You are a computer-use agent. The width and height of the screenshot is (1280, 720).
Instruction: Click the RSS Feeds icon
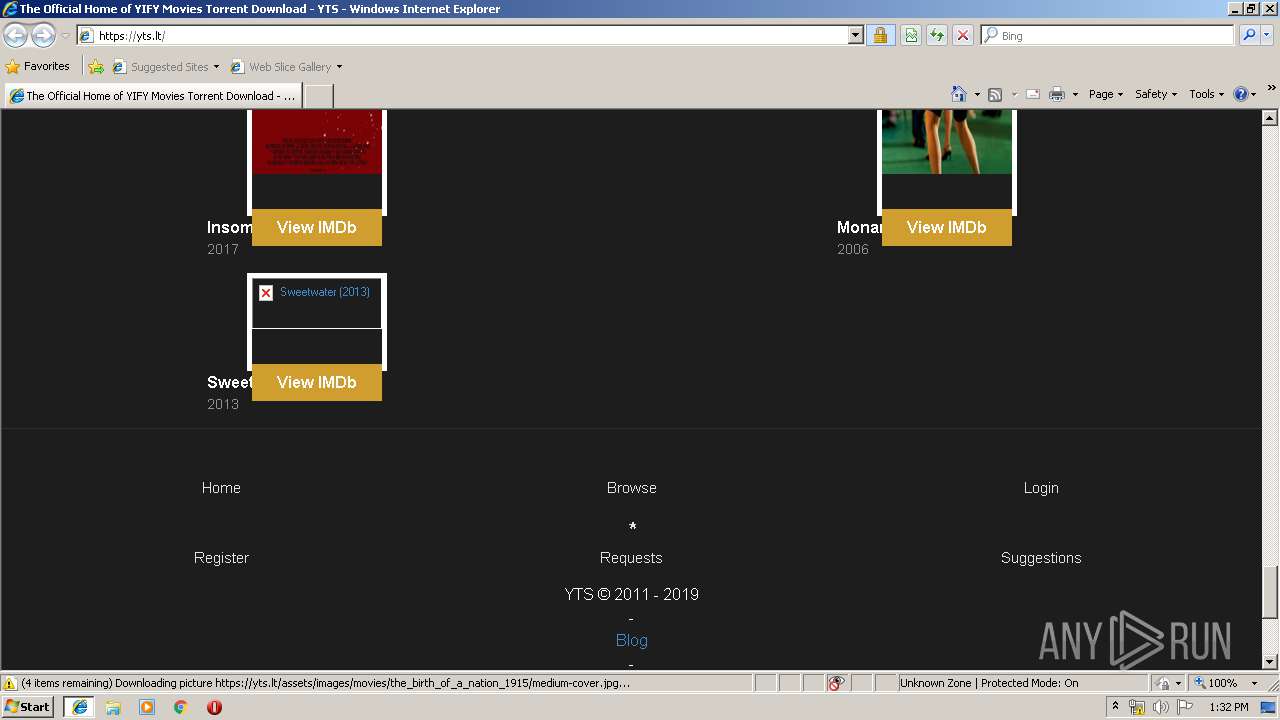pyautogui.click(x=995, y=94)
